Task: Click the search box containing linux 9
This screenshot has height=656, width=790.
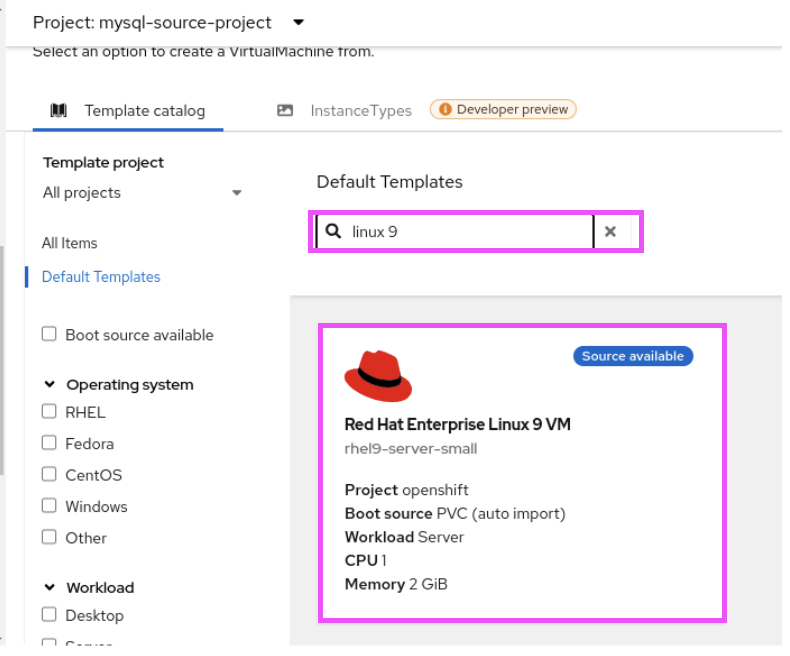Action: [465, 231]
